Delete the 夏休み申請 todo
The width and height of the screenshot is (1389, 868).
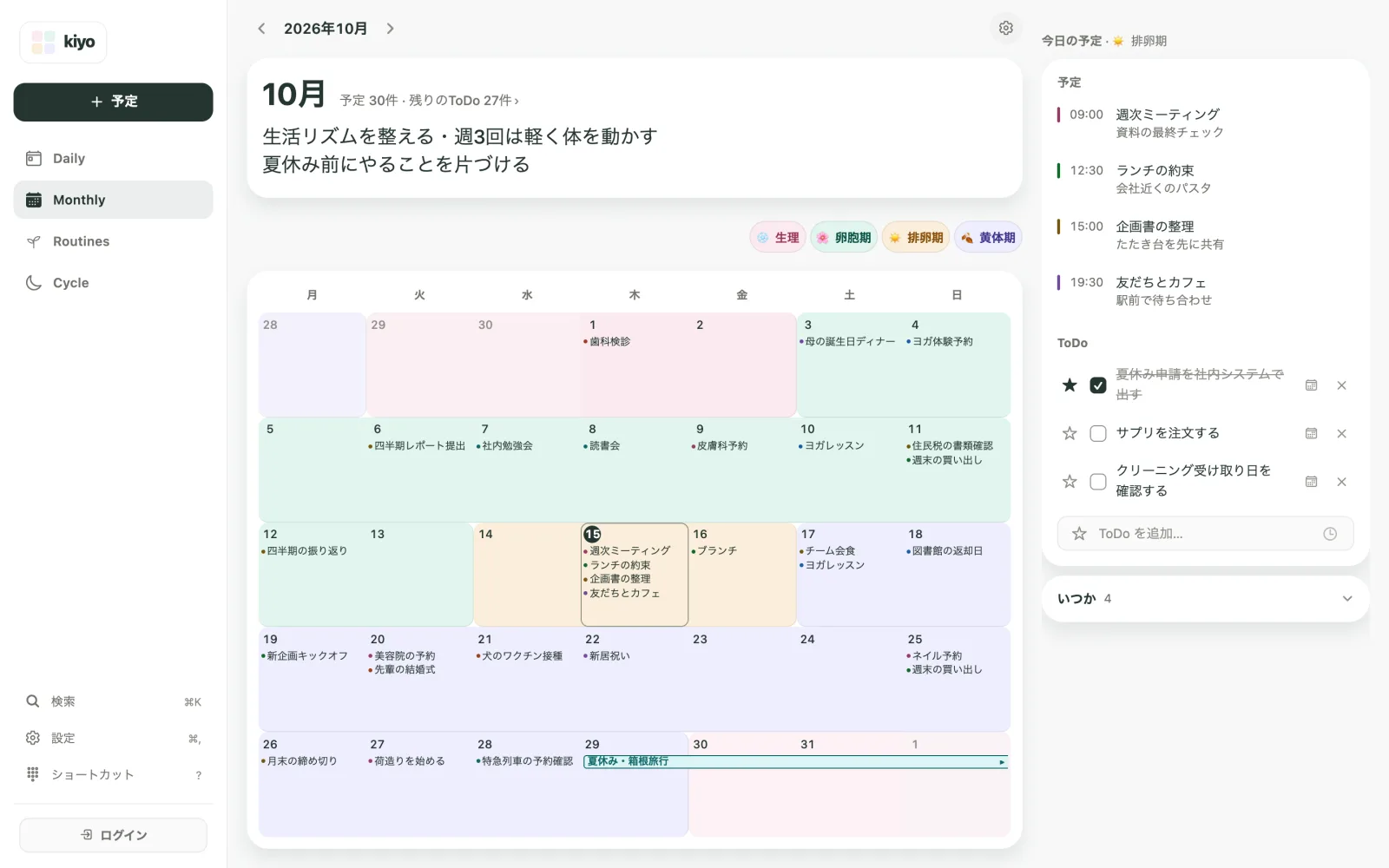[x=1341, y=385]
